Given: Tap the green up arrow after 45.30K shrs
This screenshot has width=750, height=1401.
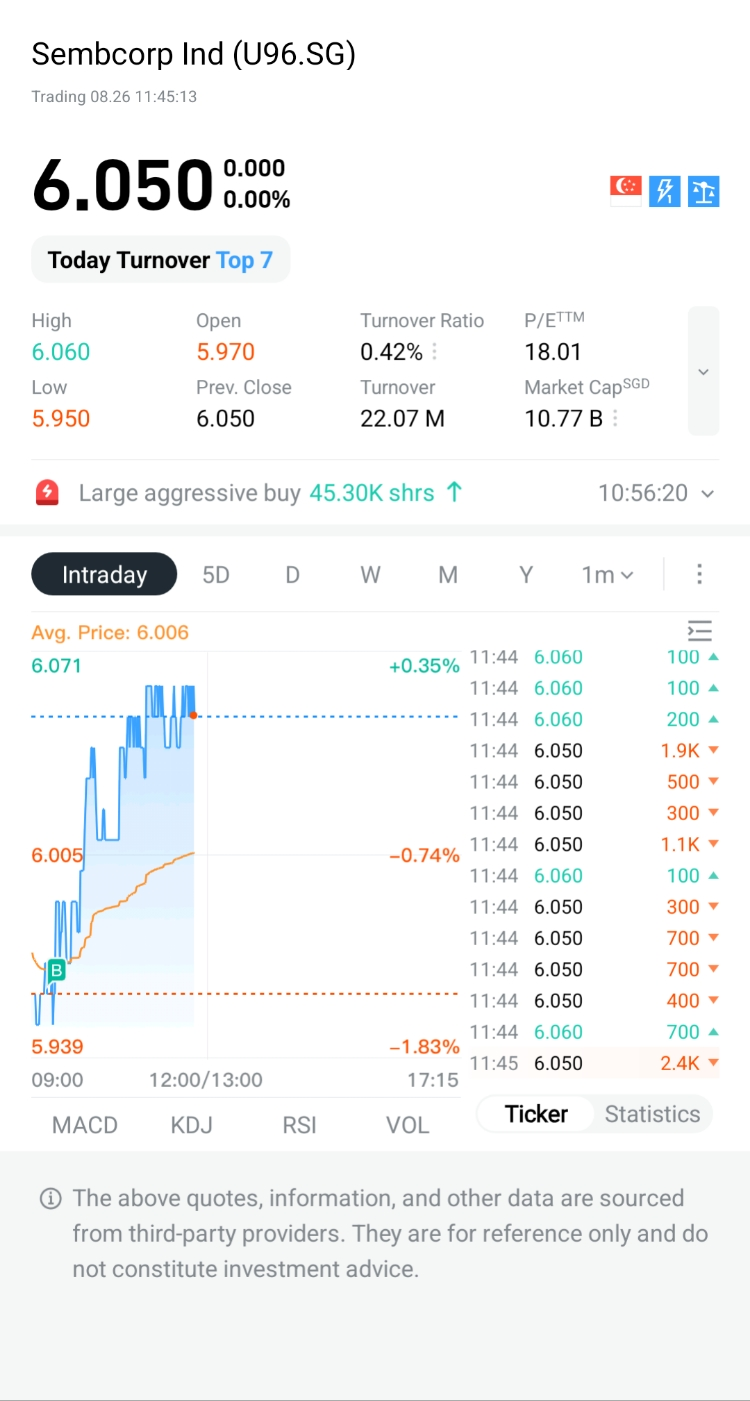Looking at the screenshot, I should [x=454, y=492].
